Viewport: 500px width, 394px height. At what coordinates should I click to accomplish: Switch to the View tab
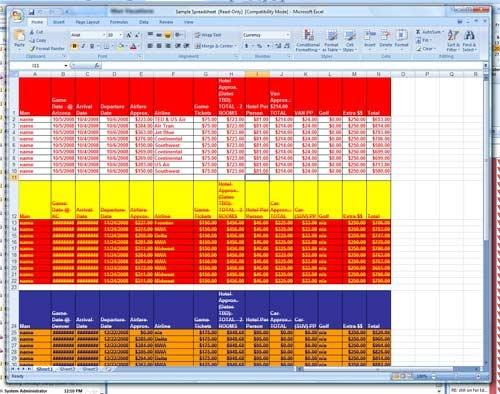189,22
